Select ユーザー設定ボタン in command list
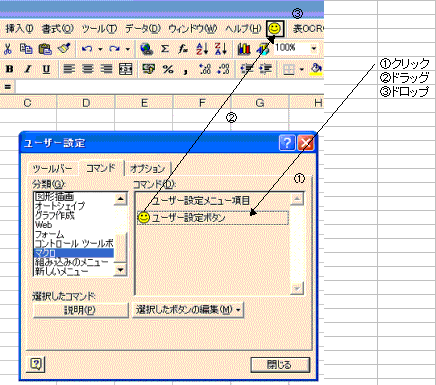This screenshot has height=385, width=436. click(213, 218)
